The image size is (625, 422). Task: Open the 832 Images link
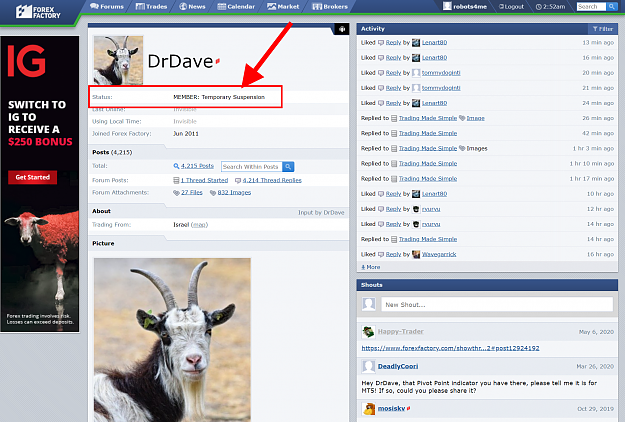click(x=234, y=192)
